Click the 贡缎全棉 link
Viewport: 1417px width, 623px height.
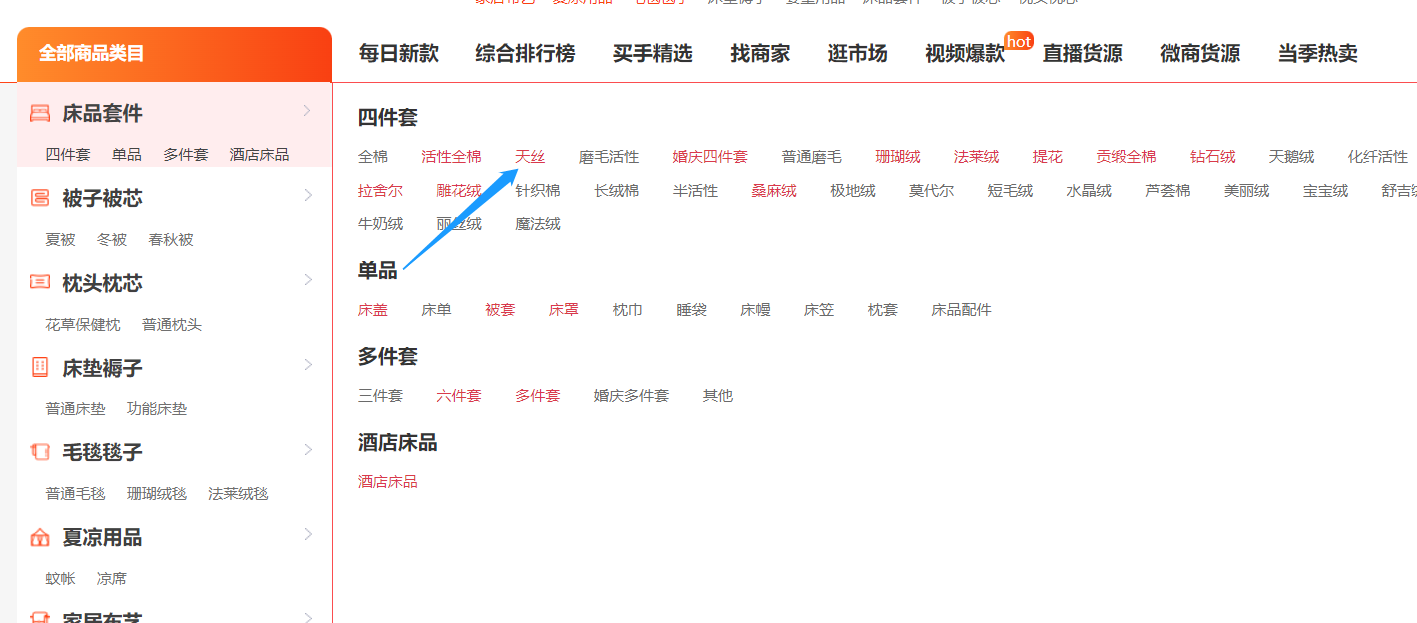click(x=1126, y=157)
